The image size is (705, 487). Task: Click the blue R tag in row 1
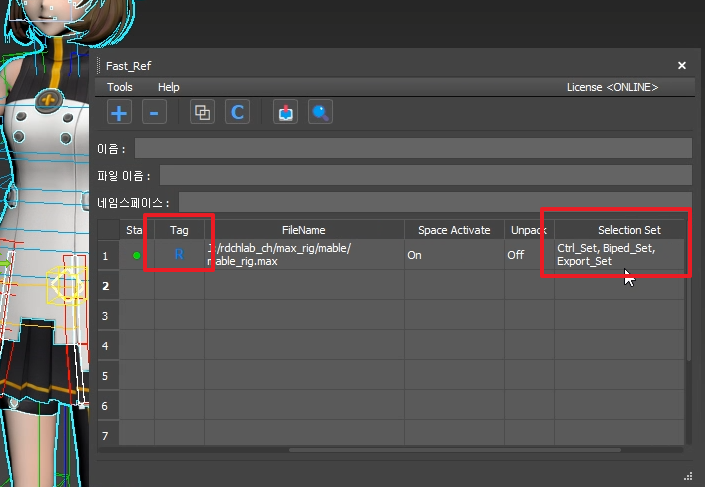pyautogui.click(x=179, y=255)
